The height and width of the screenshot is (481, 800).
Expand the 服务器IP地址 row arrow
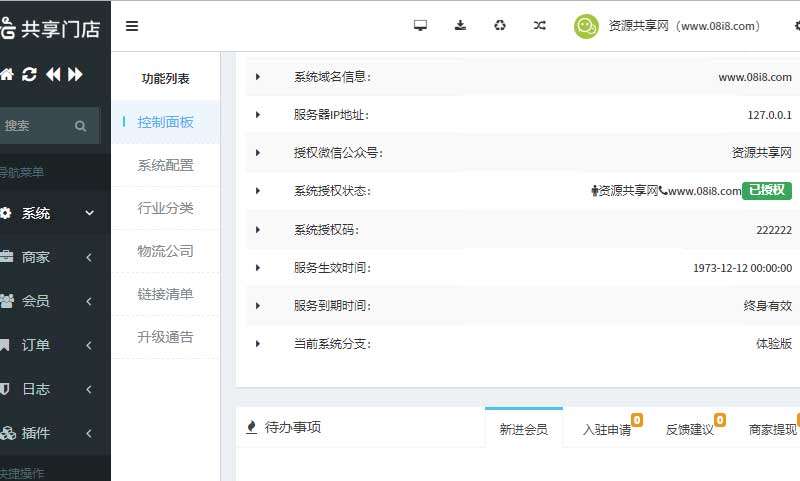(258, 115)
